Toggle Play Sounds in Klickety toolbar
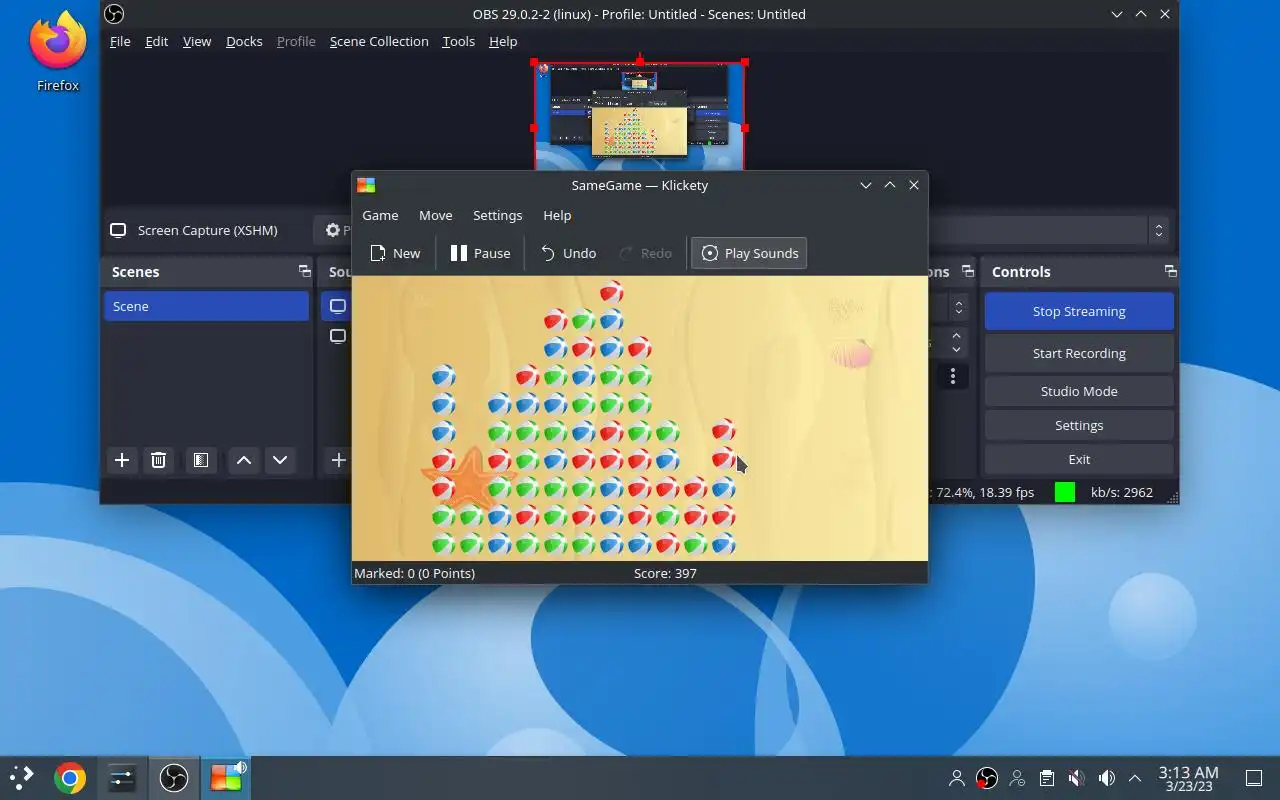Screen dimensions: 1280x800 click(749, 253)
